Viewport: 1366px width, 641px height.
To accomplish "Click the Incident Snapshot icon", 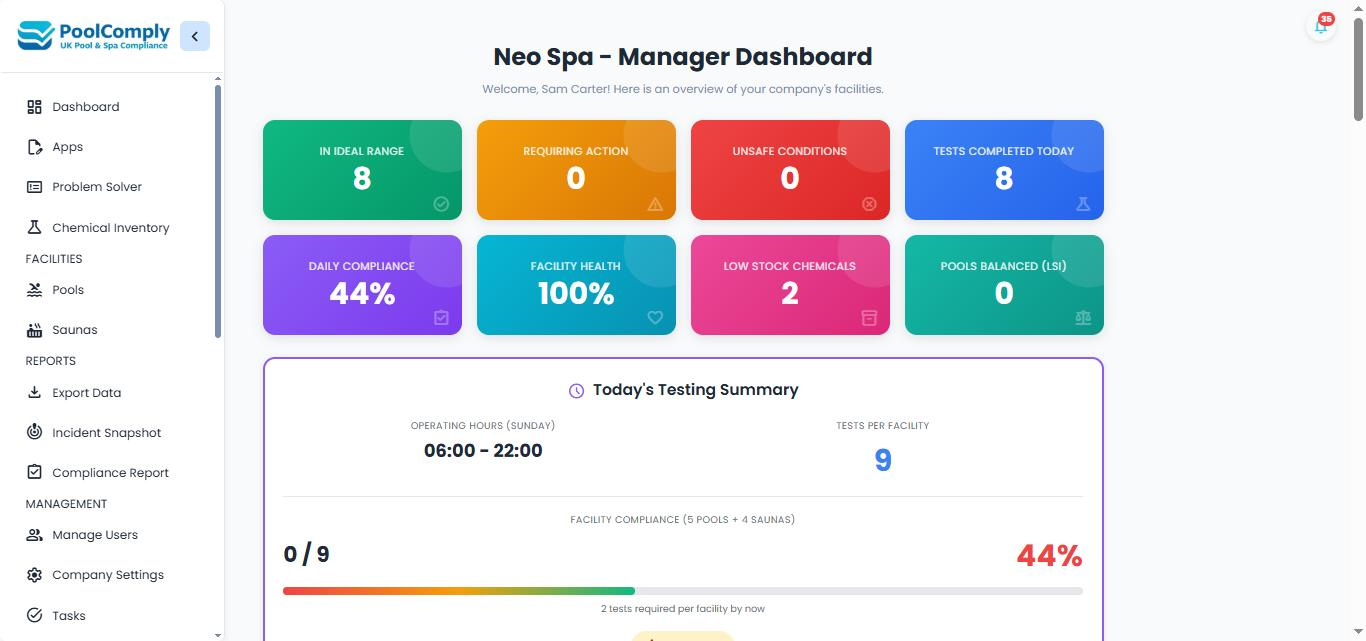I will (x=34, y=433).
